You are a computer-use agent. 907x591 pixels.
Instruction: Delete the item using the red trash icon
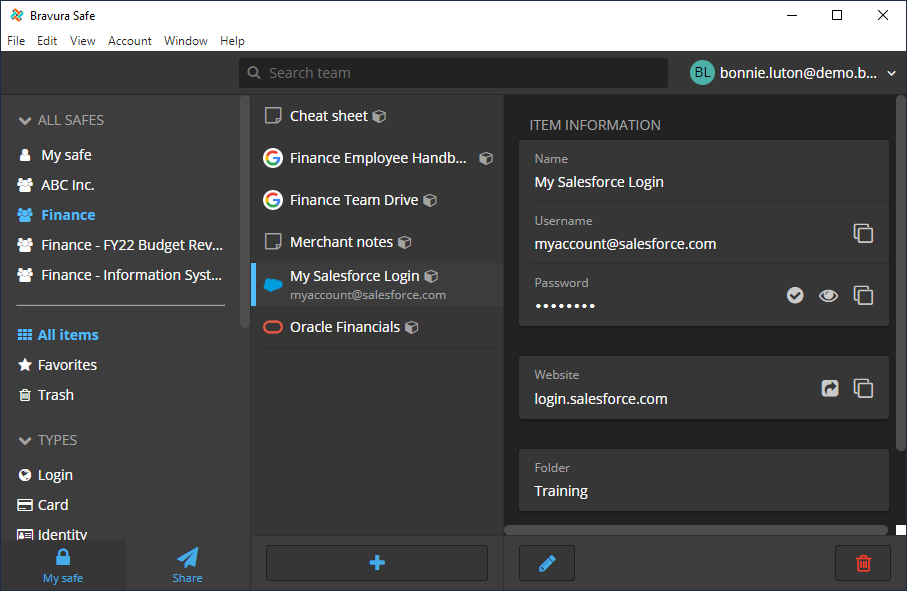(862, 563)
